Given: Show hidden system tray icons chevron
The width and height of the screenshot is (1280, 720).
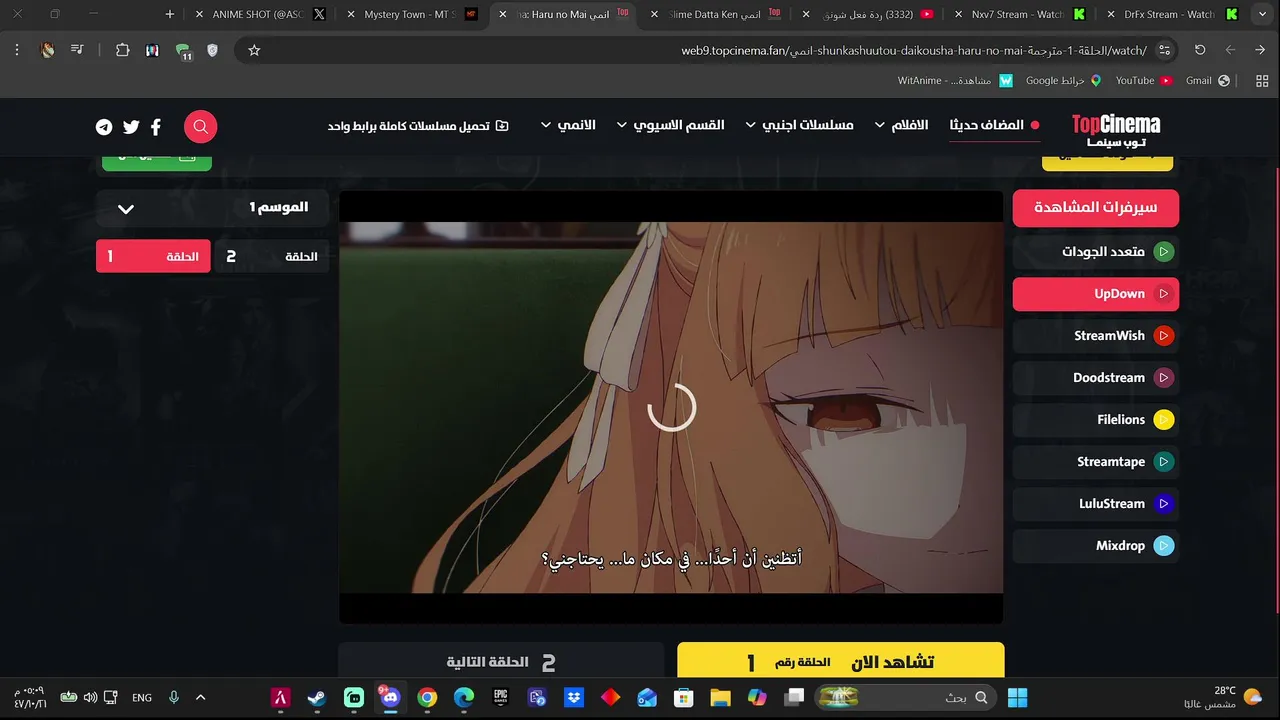Looking at the screenshot, I should click(200, 697).
